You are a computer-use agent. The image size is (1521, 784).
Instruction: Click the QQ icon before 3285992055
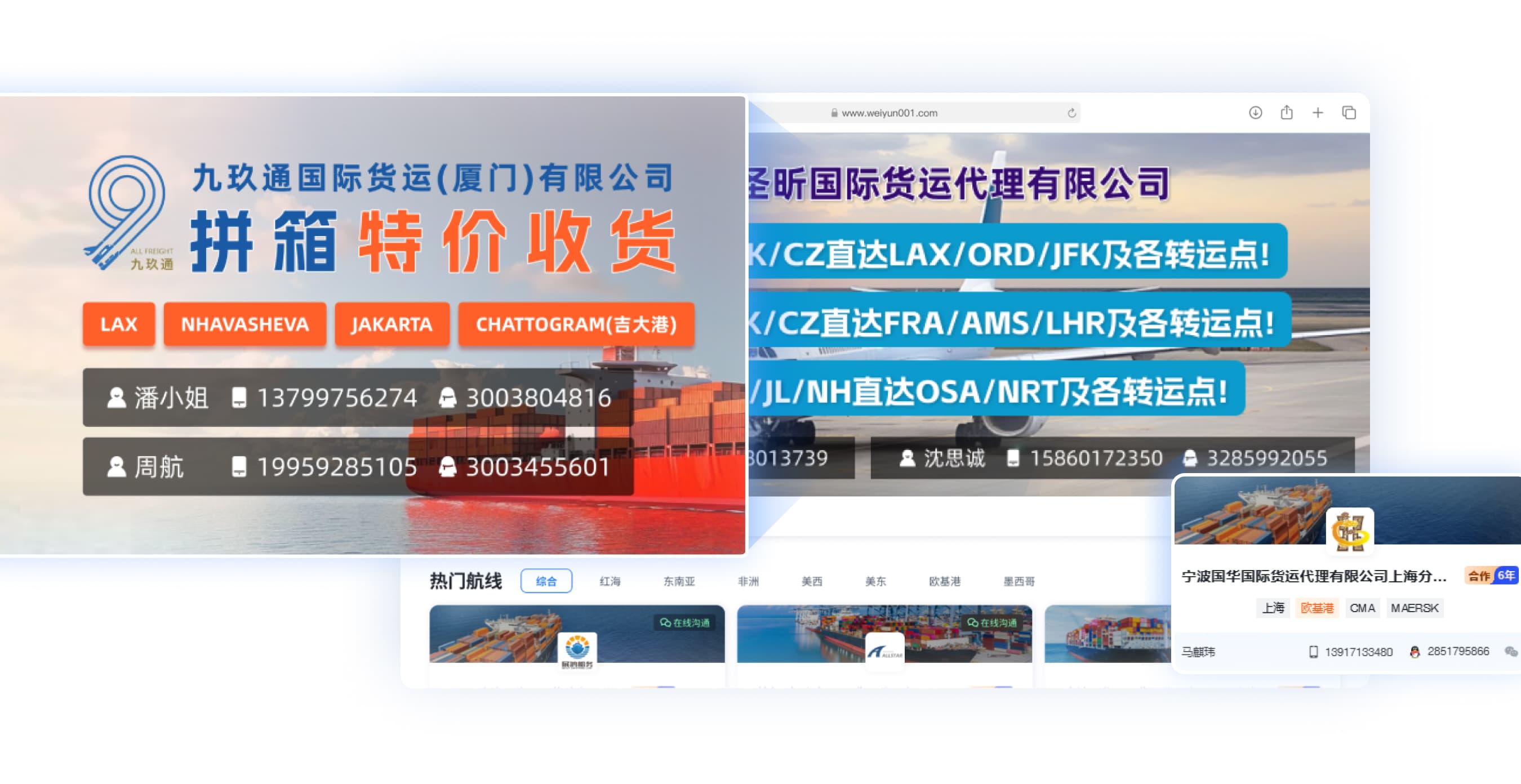(1190, 458)
